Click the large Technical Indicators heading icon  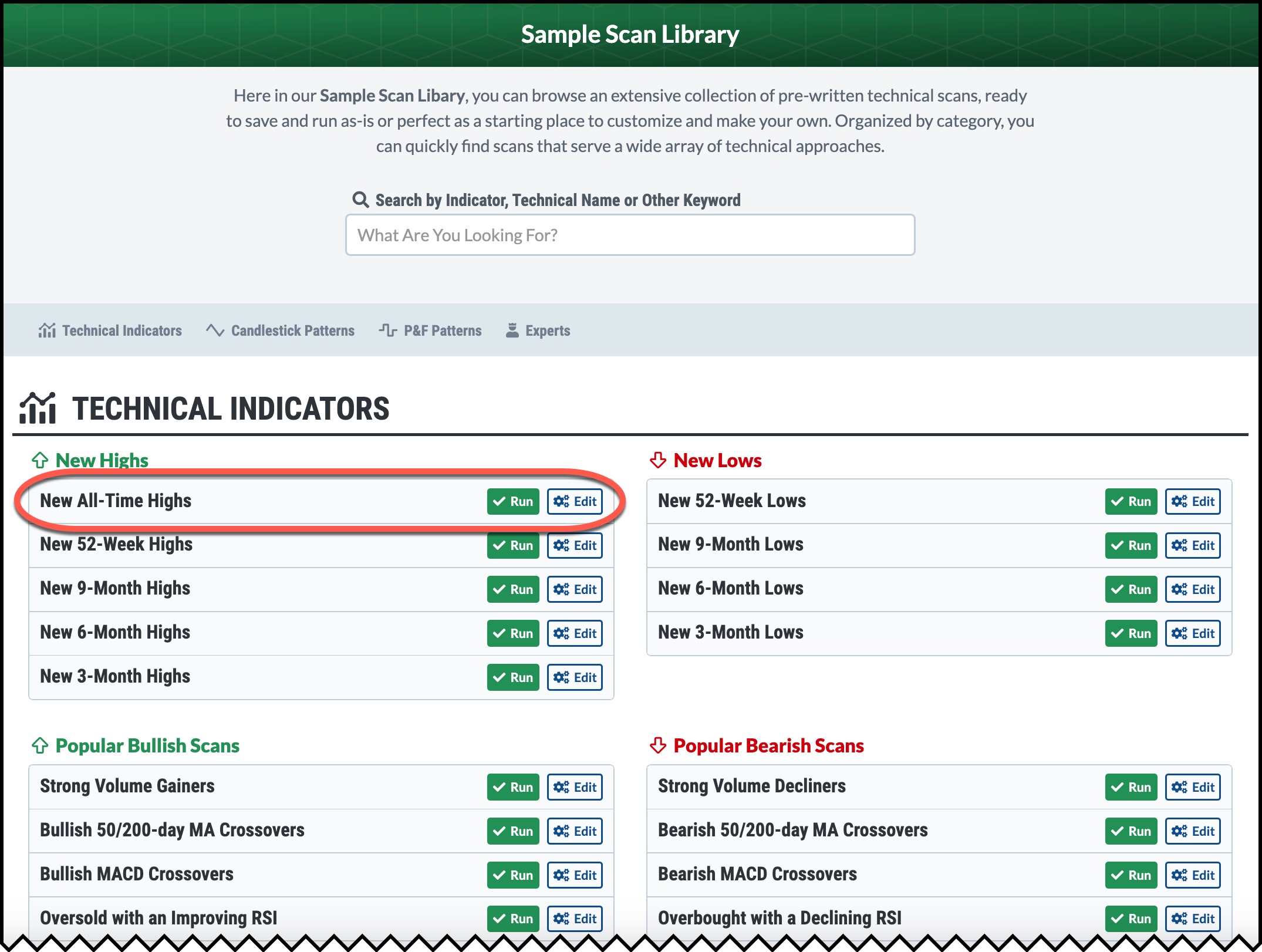(x=38, y=409)
